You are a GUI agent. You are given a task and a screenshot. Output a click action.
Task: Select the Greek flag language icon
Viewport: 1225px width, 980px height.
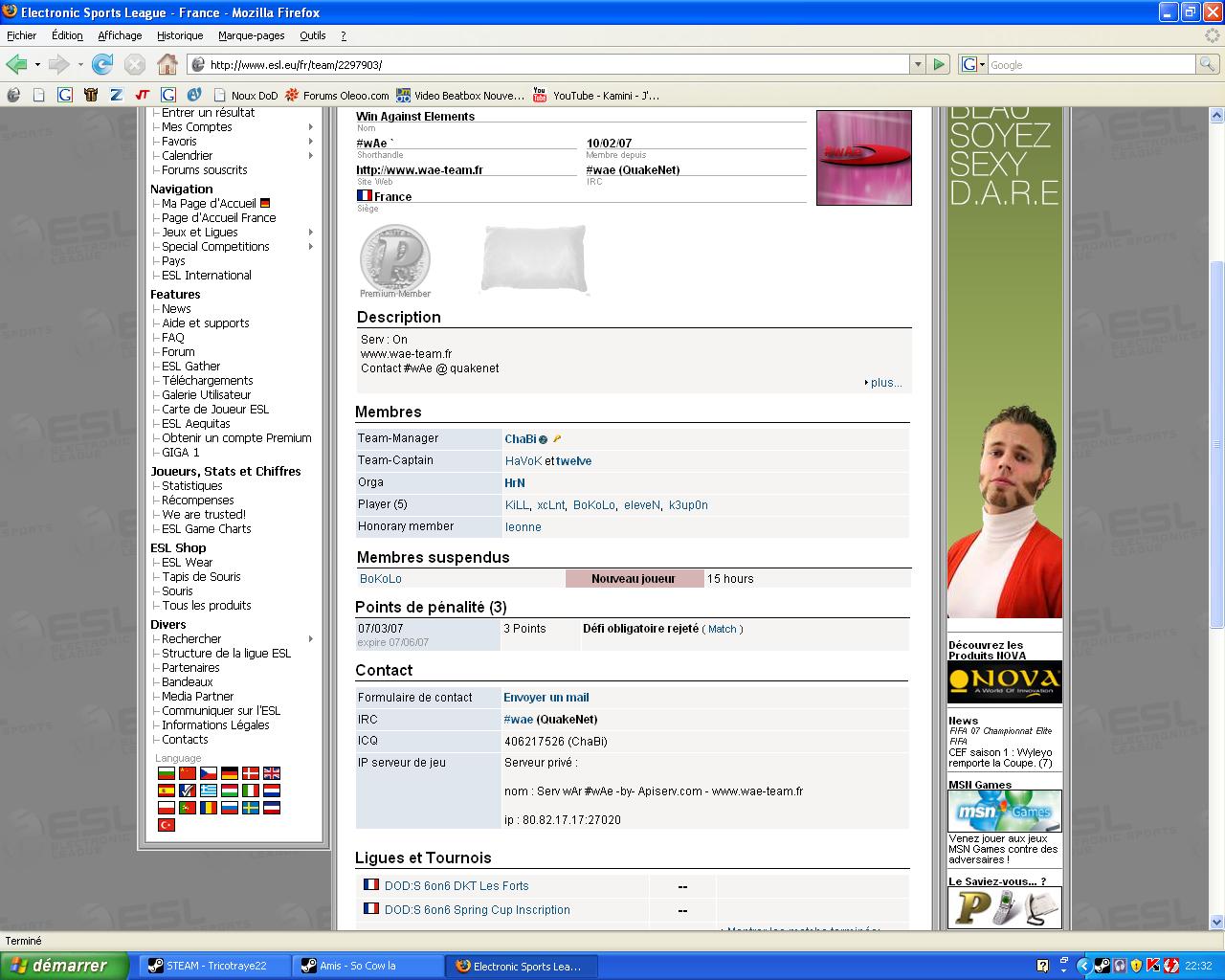click(209, 791)
